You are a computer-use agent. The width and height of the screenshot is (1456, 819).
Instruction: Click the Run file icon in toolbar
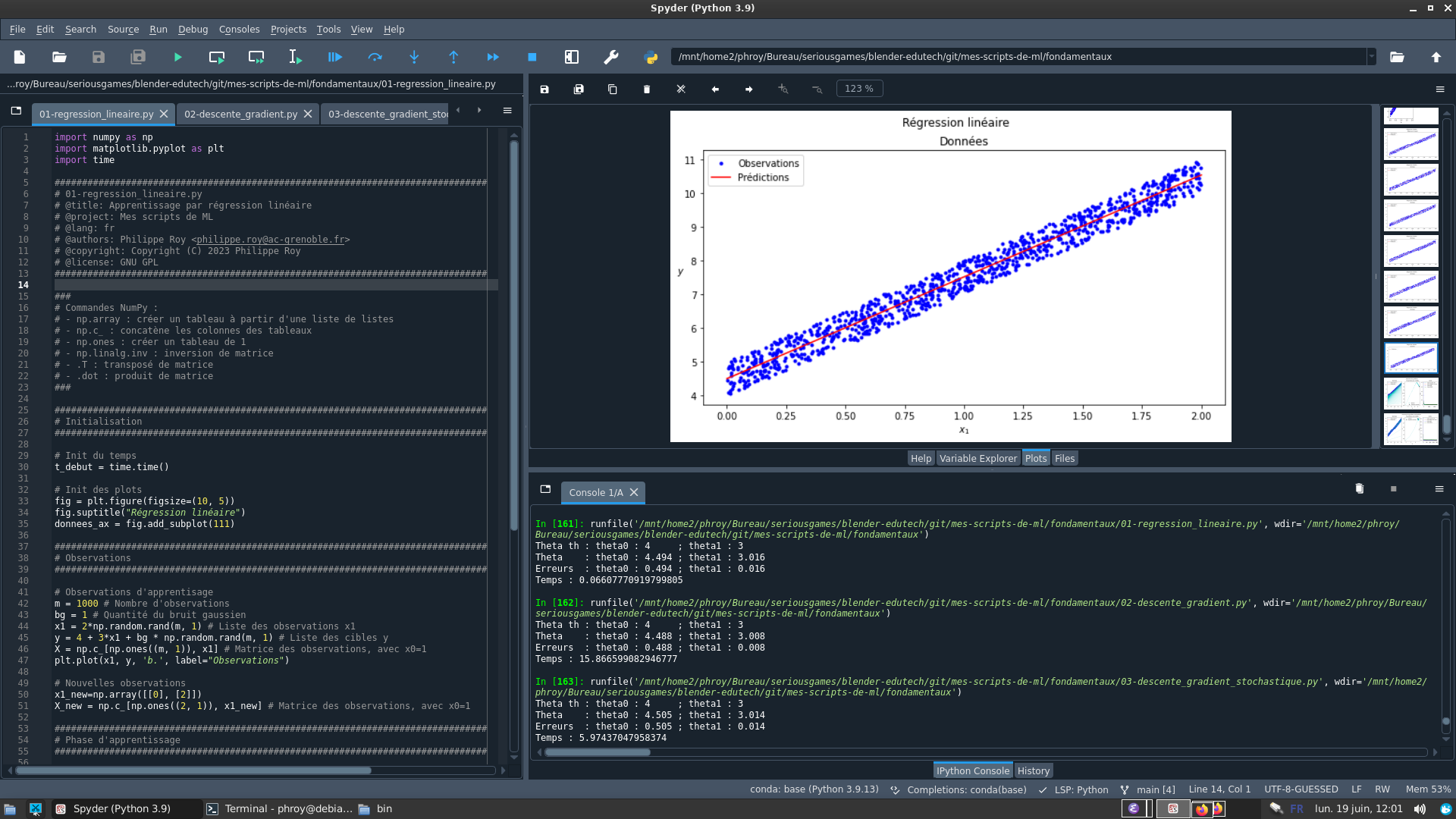(x=177, y=57)
